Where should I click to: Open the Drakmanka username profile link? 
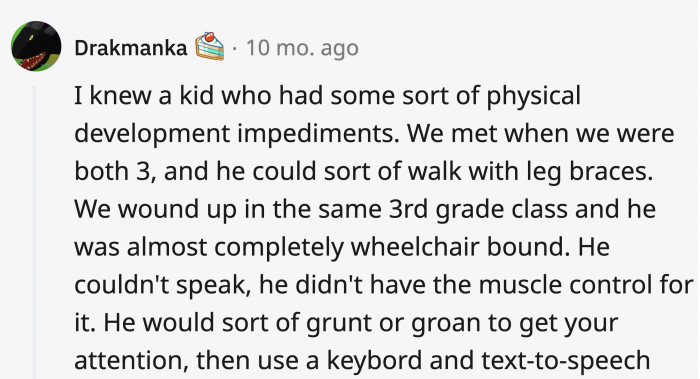point(131,48)
